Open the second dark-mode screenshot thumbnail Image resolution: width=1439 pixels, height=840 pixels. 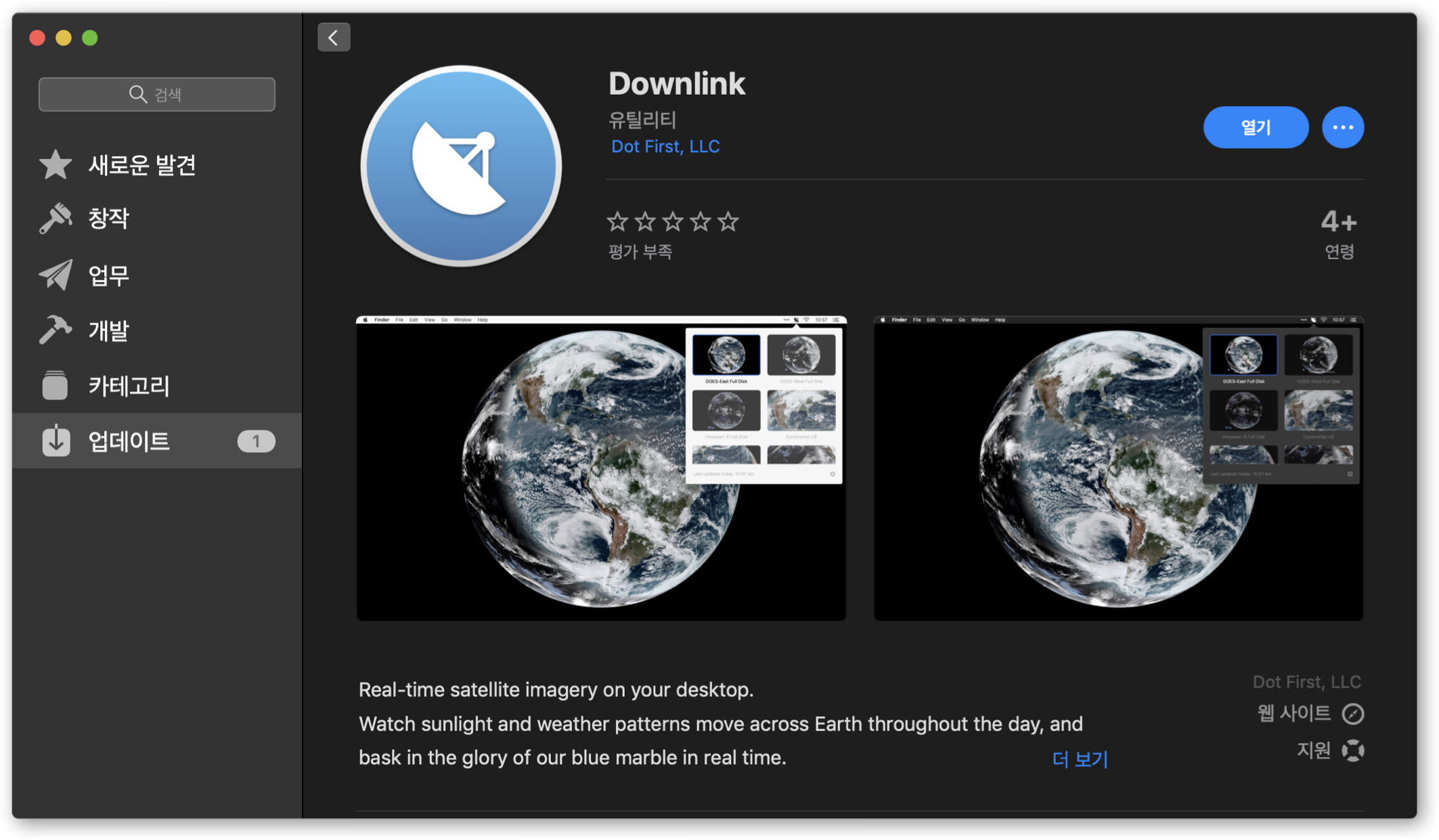click(1118, 468)
